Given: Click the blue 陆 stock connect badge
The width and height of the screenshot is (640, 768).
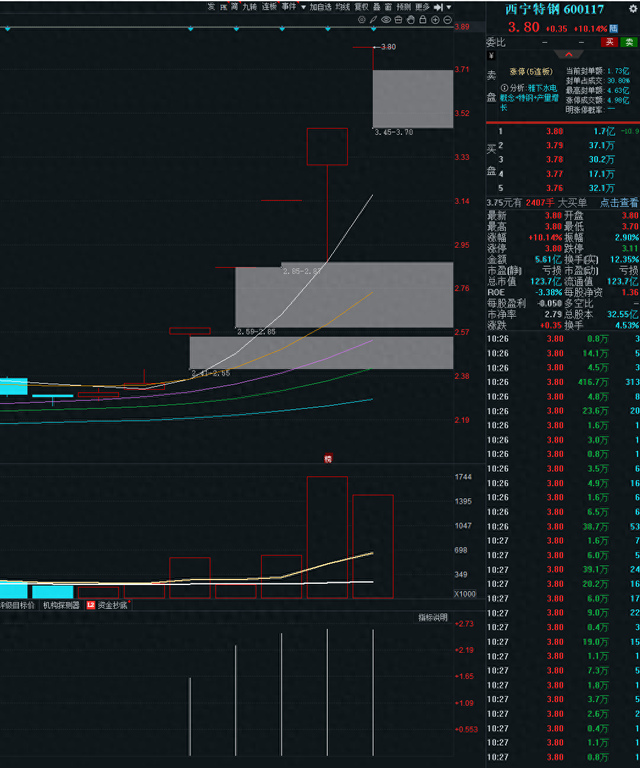Looking at the screenshot, I should click(x=613, y=28).
